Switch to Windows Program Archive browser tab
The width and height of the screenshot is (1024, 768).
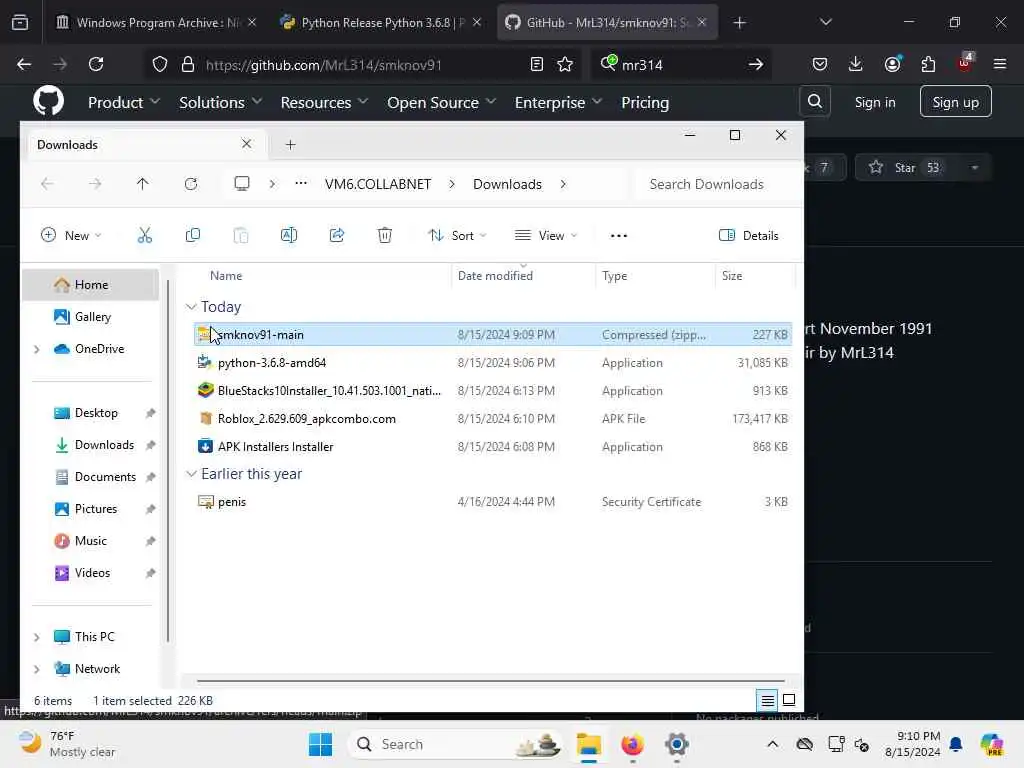[x=155, y=23]
